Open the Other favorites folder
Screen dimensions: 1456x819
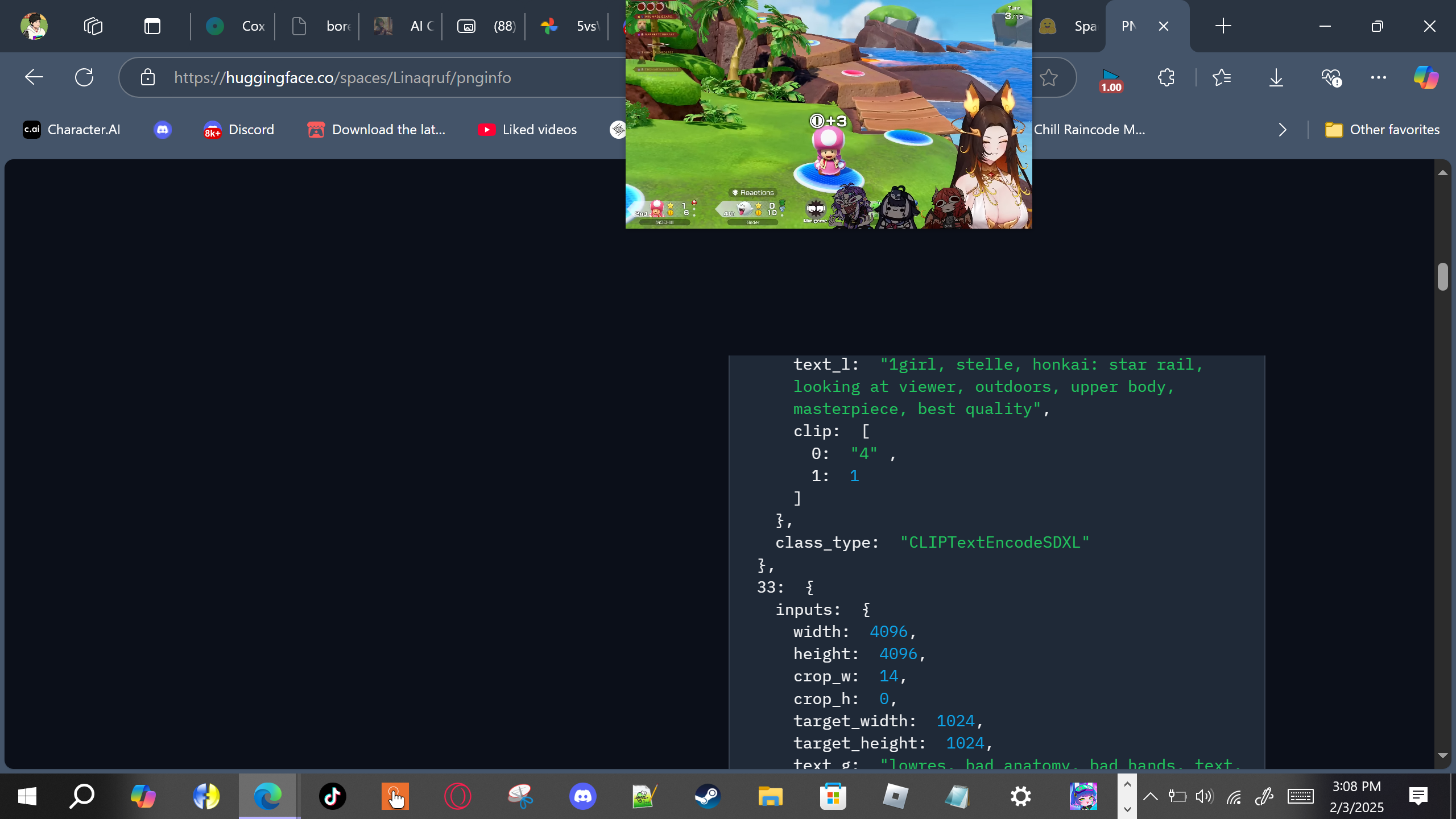click(1382, 130)
